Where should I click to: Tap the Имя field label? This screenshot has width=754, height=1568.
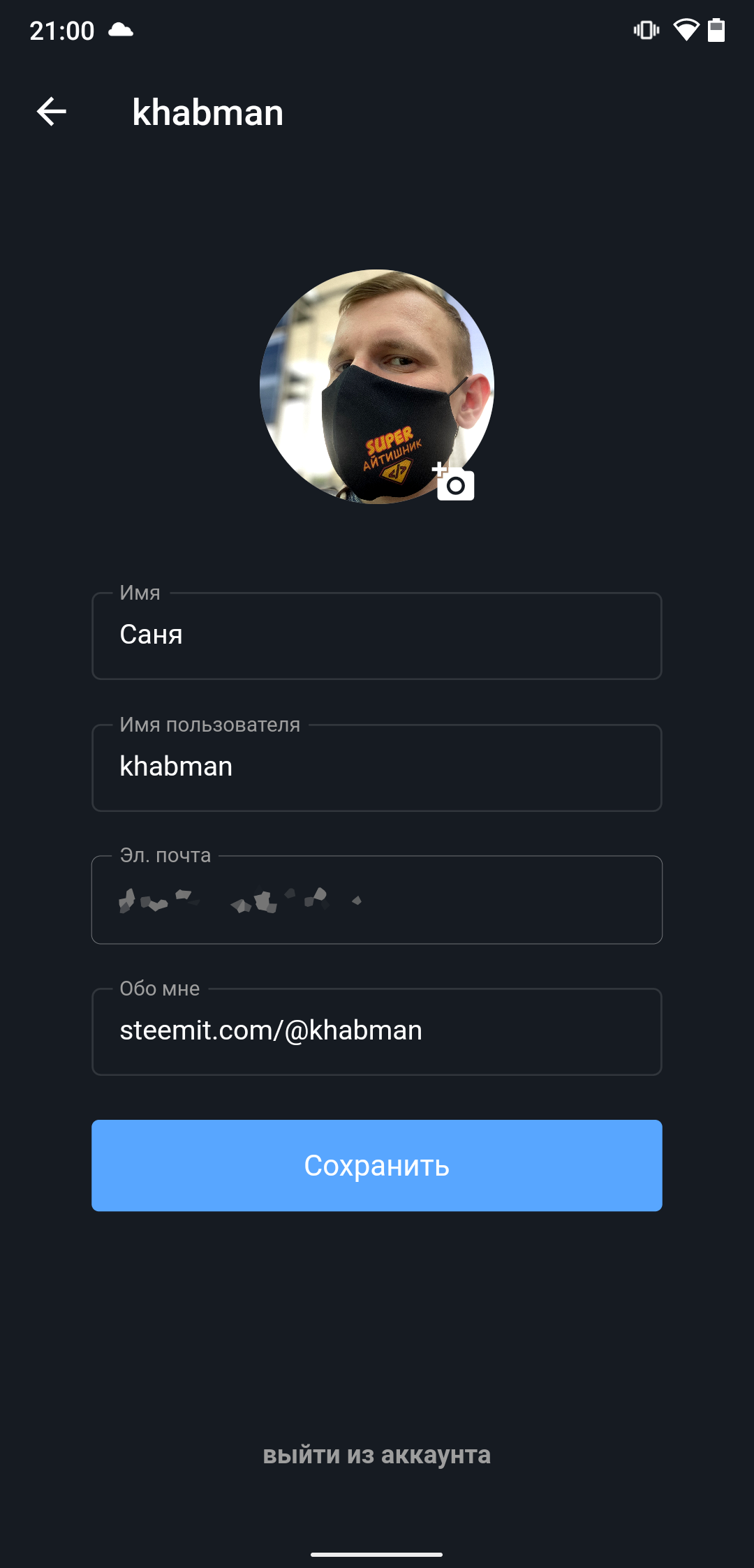pos(140,593)
